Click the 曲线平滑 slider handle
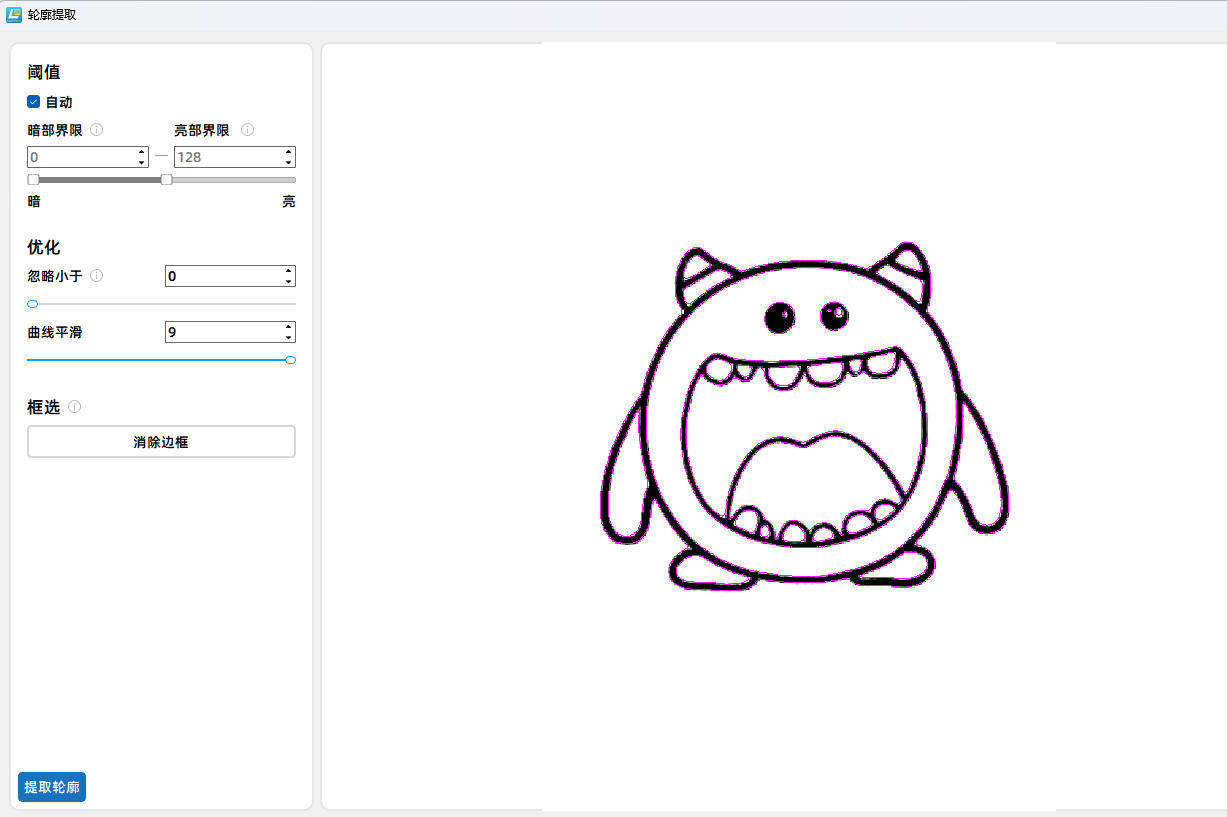Viewport: 1227px width, 817px height. click(x=291, y=360)
